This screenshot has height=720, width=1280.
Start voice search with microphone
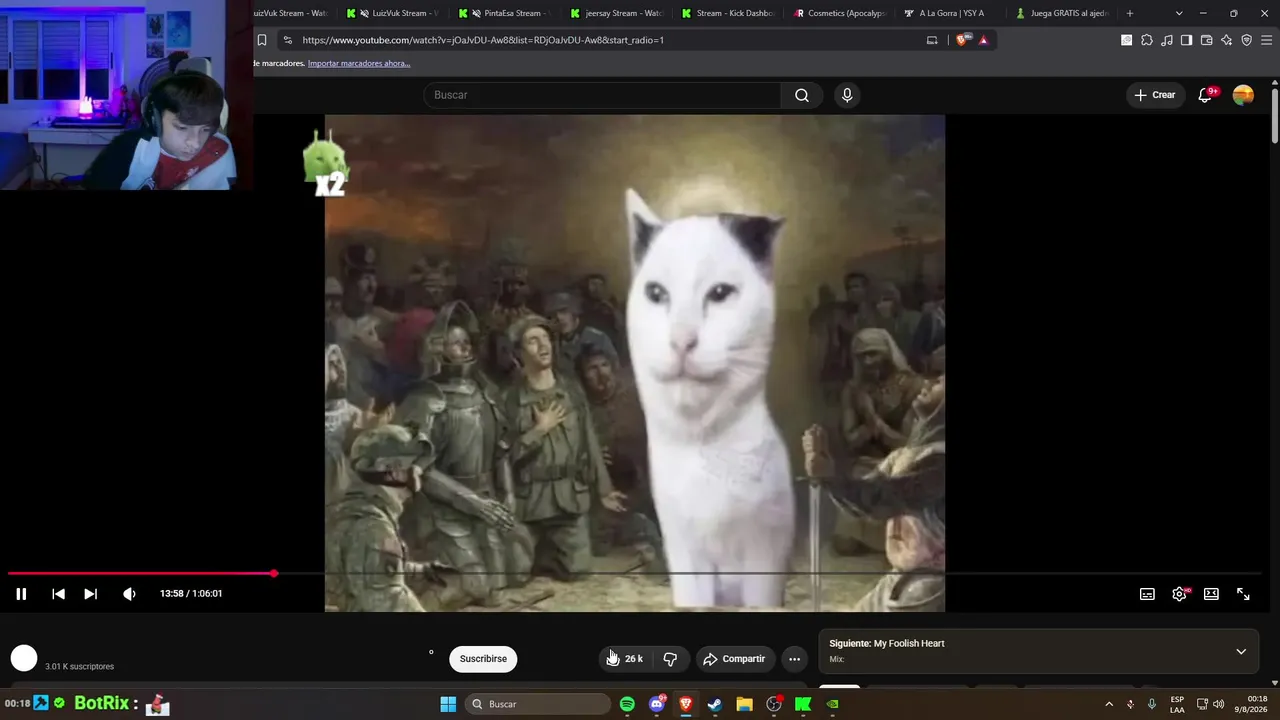click(x=847, y=95)
